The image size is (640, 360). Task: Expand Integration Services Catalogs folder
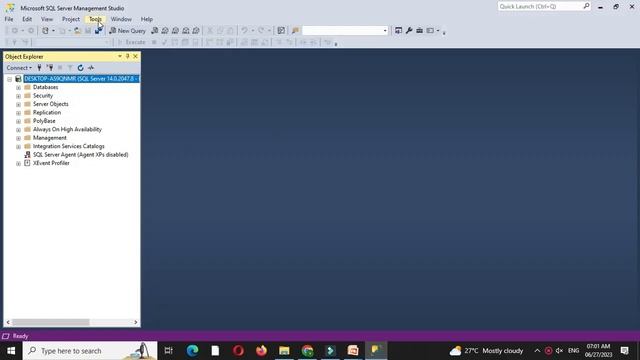(18, 147)
